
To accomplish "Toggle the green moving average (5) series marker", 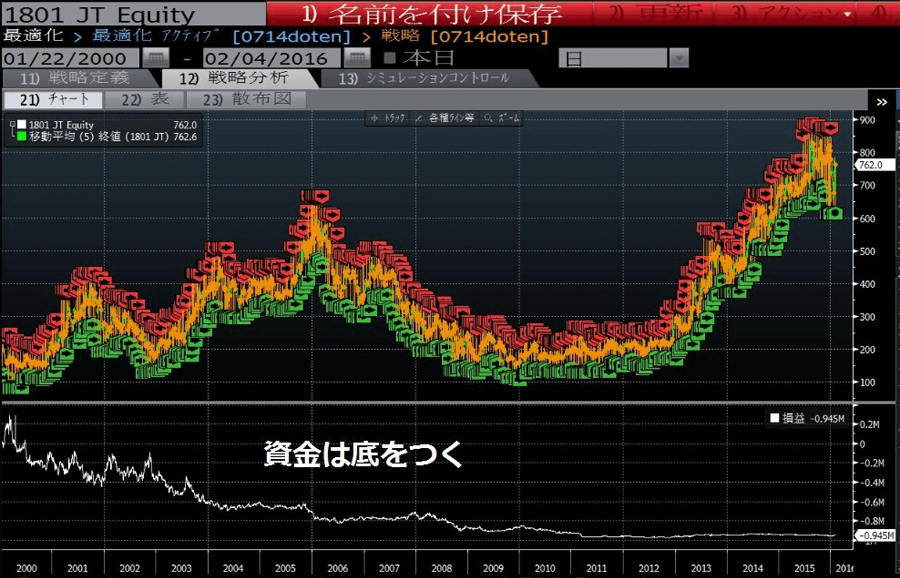I will [x=21, y=137].
